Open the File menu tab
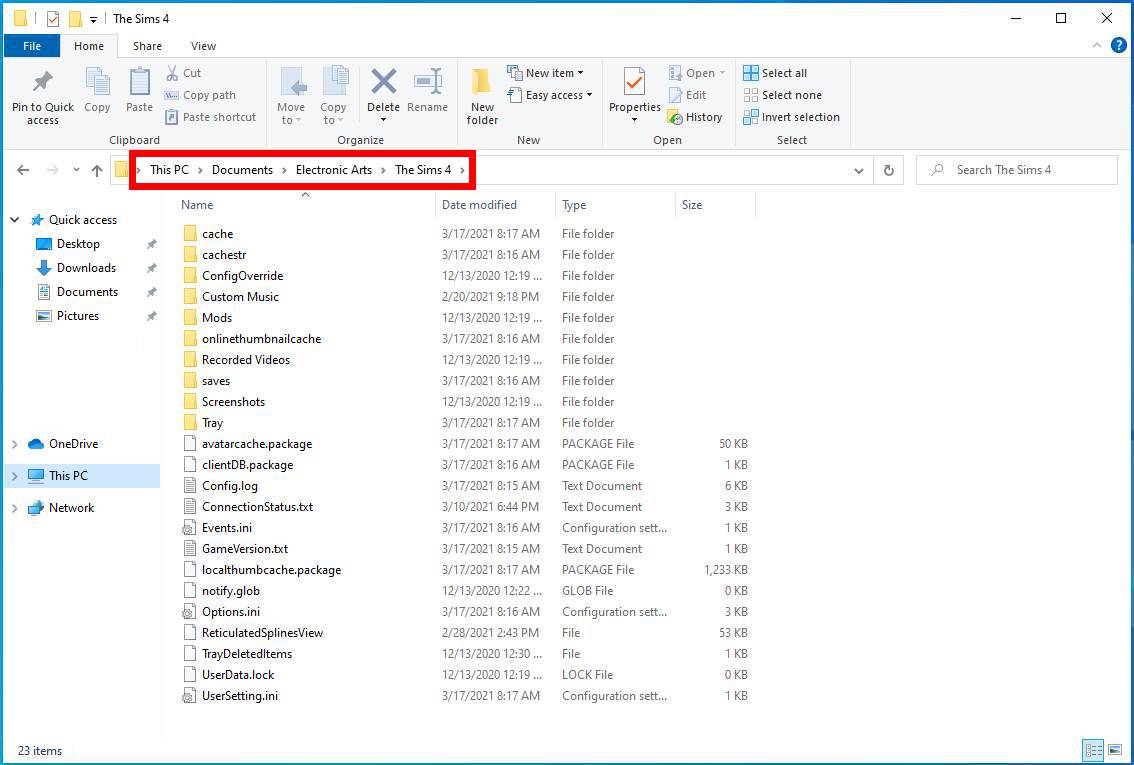This screenshot has height=765, width=1134. point(32,46)
